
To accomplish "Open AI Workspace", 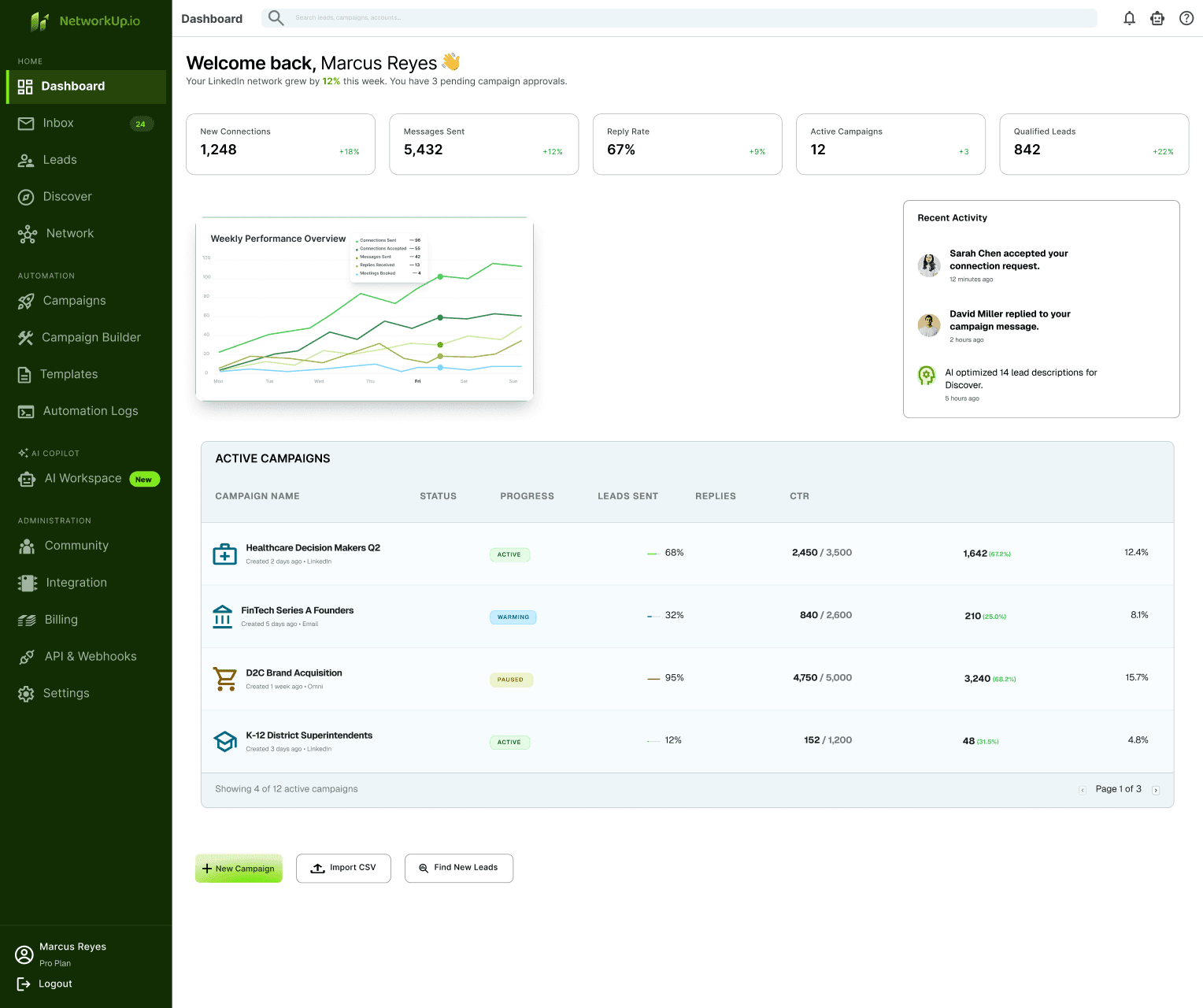I will tap(86, 479).
